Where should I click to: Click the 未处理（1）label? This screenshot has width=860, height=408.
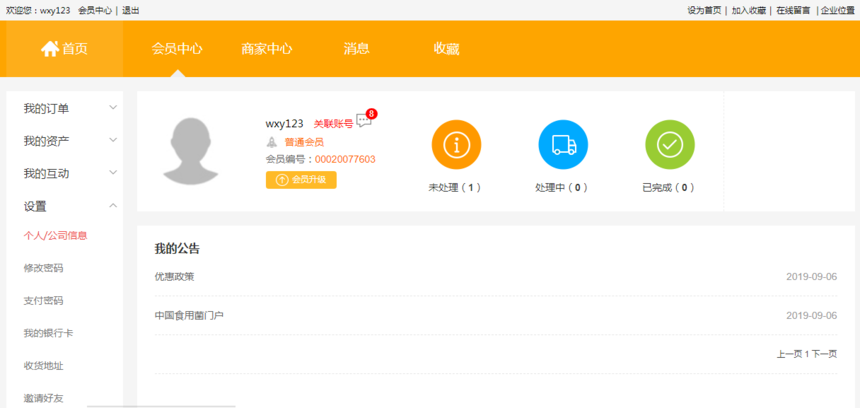point(455,187)
